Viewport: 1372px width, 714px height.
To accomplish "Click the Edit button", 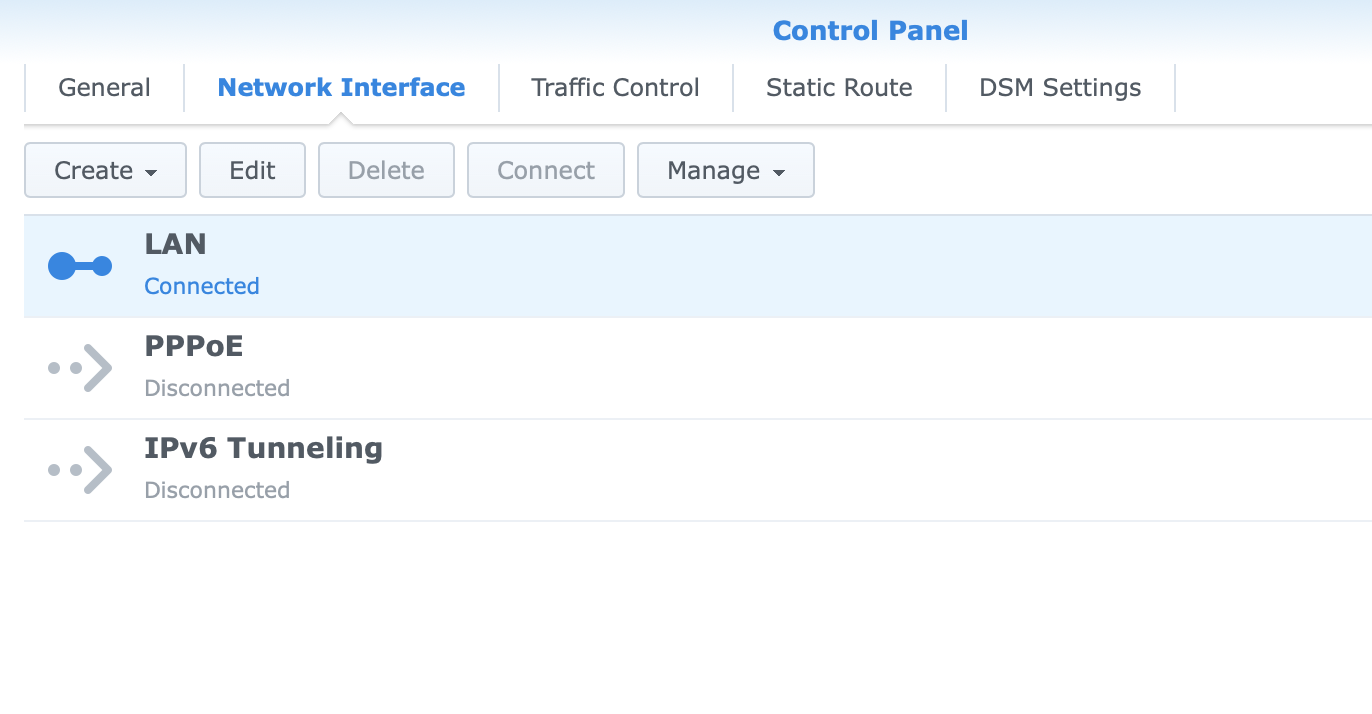I will [x=252, y=170].
